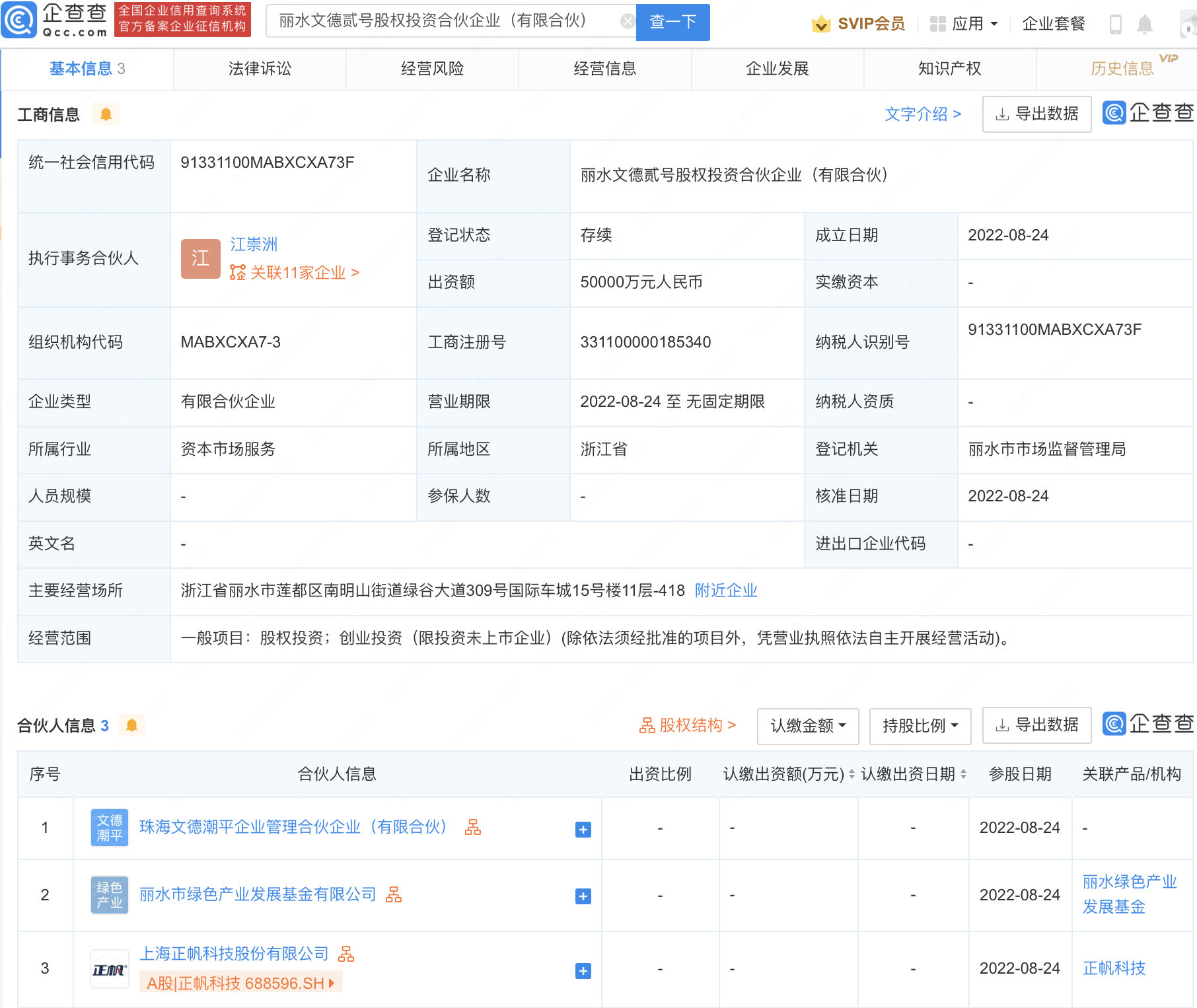Click the 企业套餐 header link
The width and height of the screenshot is (1197, 1008).
point(1054,24)
